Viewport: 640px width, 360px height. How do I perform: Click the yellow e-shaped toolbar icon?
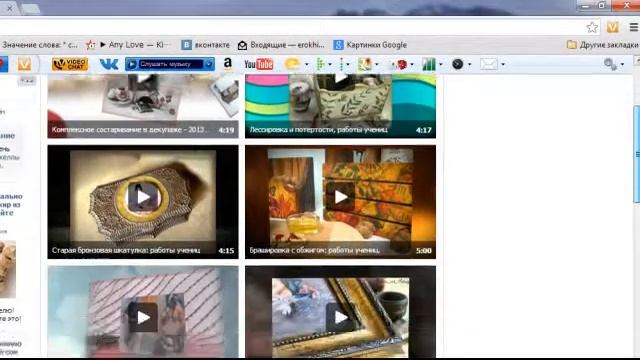point(293,64)
